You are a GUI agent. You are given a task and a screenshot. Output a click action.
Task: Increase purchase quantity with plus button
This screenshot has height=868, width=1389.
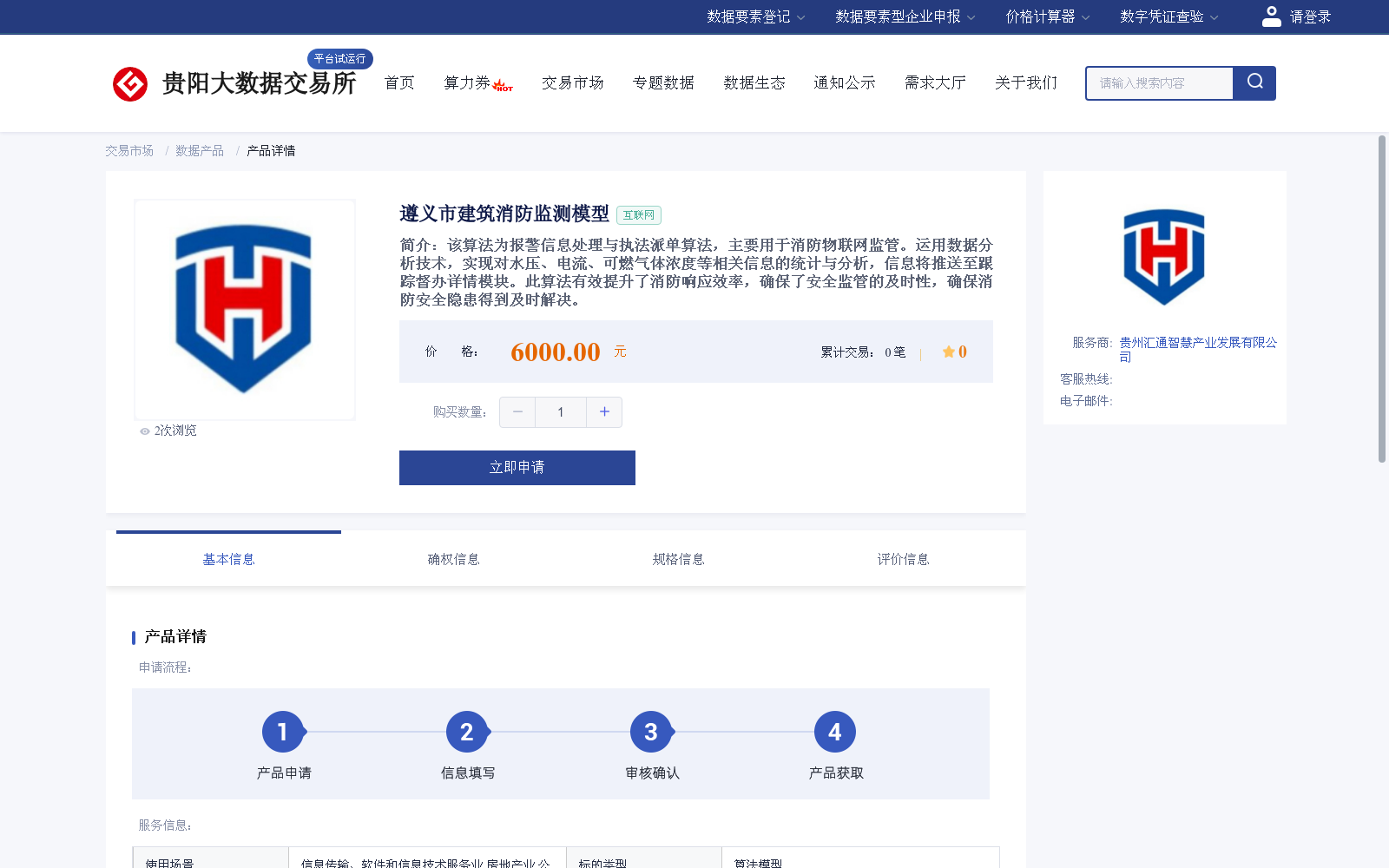click(x=604, y=412)
